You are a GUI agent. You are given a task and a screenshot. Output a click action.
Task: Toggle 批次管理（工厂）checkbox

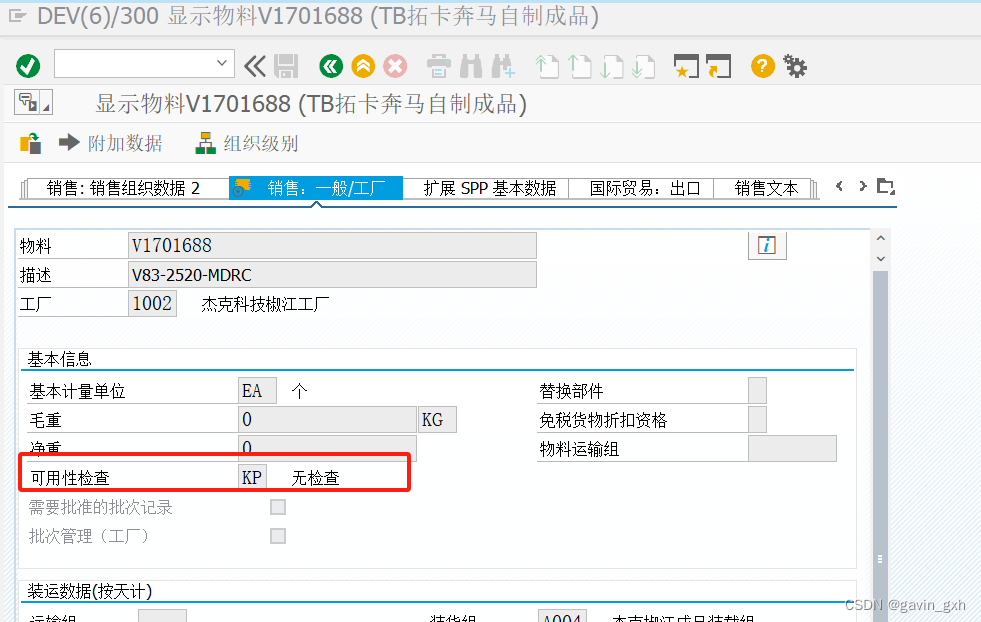point(278,536)
